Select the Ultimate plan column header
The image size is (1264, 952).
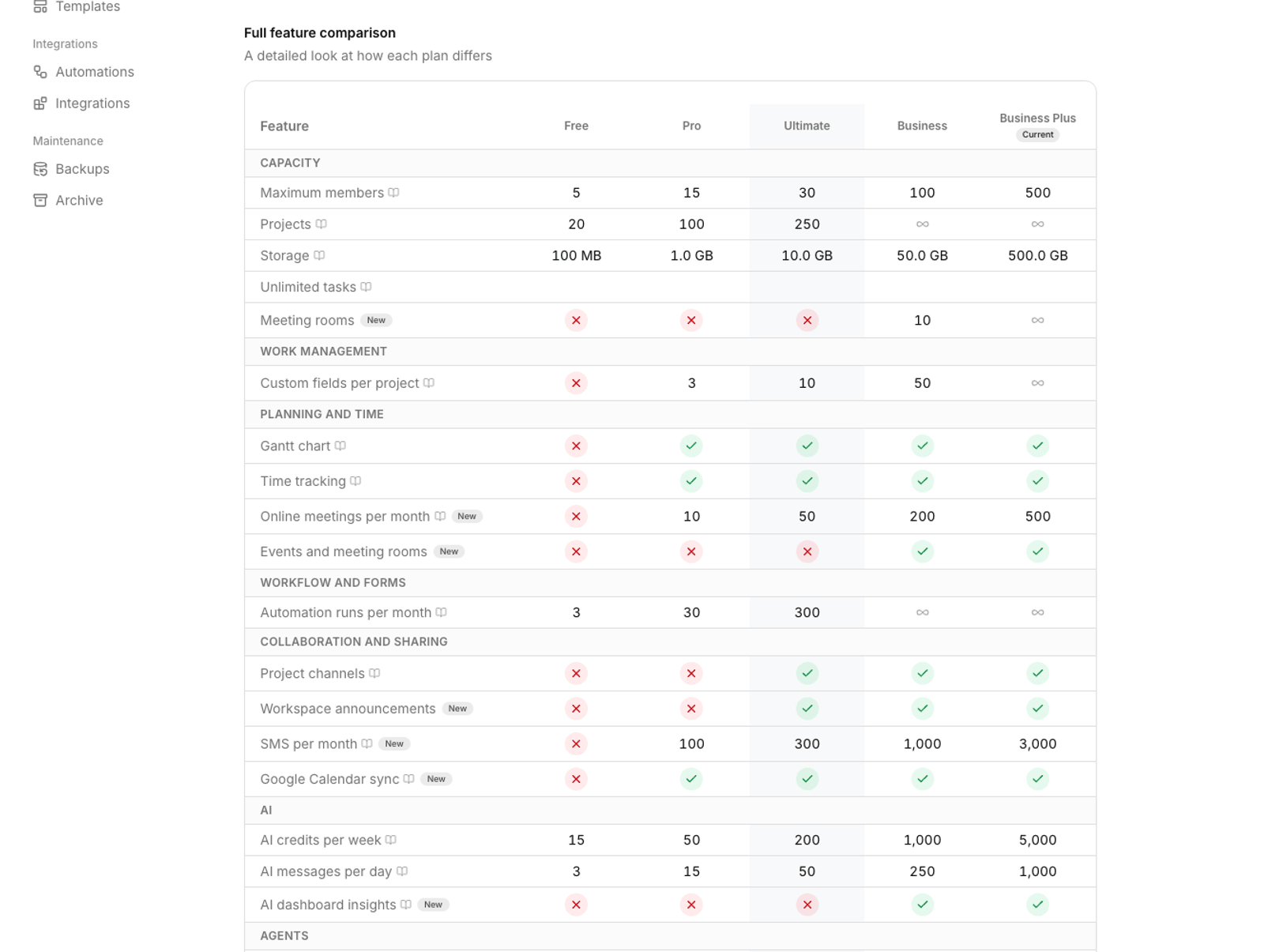(807, 126)
